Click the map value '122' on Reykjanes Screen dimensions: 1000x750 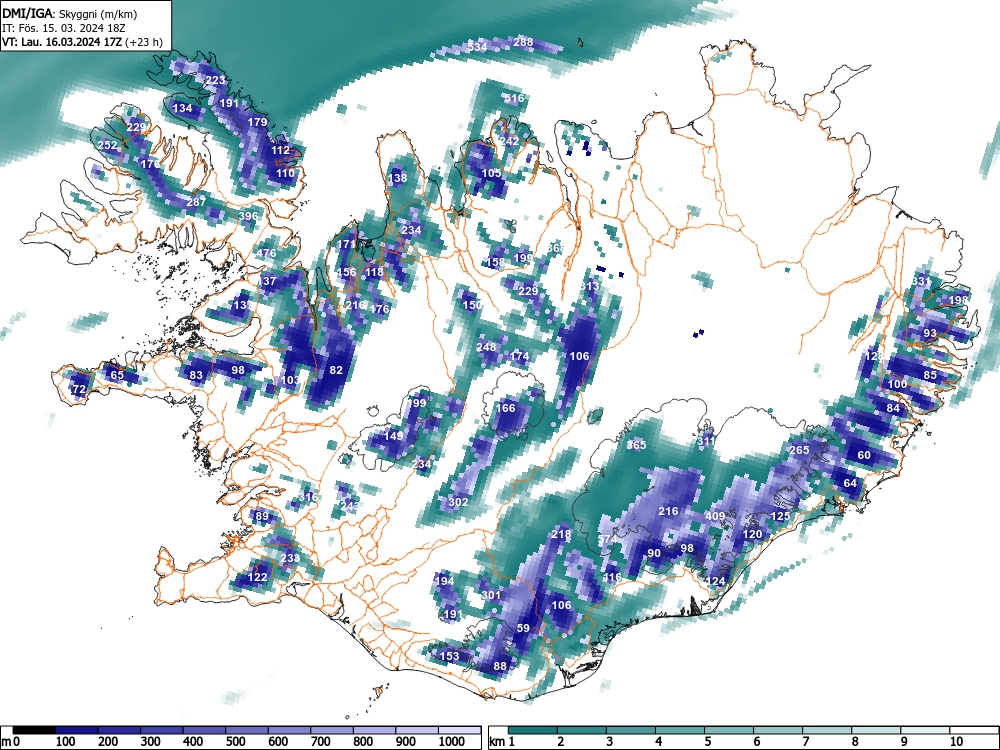tap(258, 577)
